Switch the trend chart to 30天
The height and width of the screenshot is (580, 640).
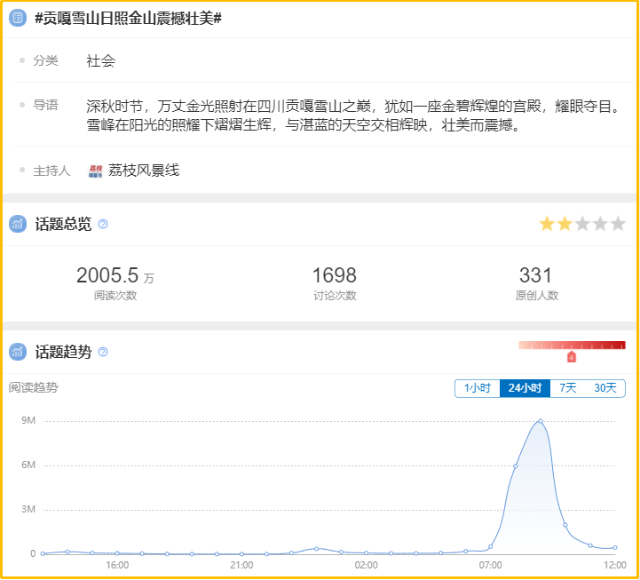[x=605, y=388]
